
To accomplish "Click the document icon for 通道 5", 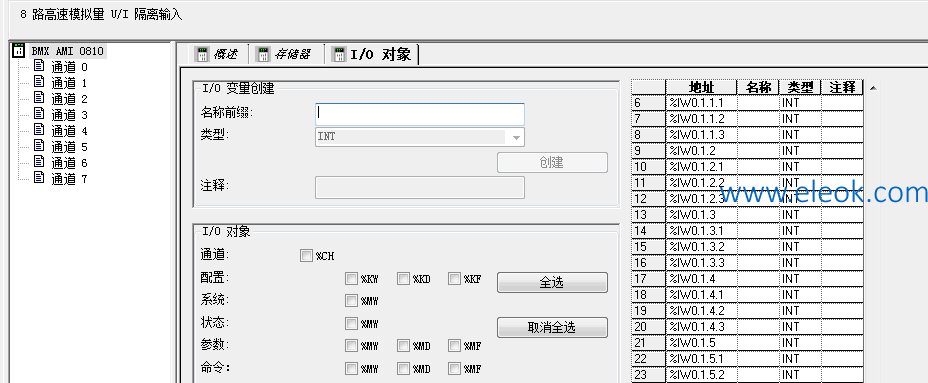I will coord(39,146).
